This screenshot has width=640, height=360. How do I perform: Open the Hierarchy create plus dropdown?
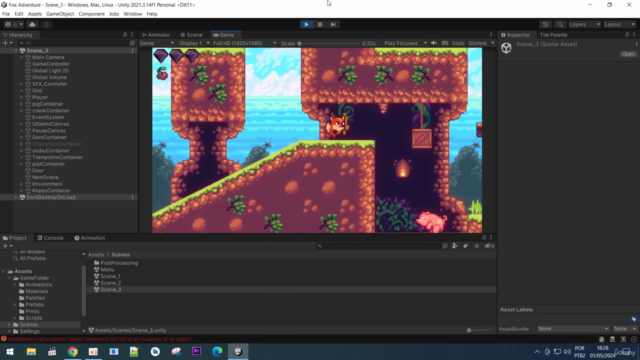7,43
